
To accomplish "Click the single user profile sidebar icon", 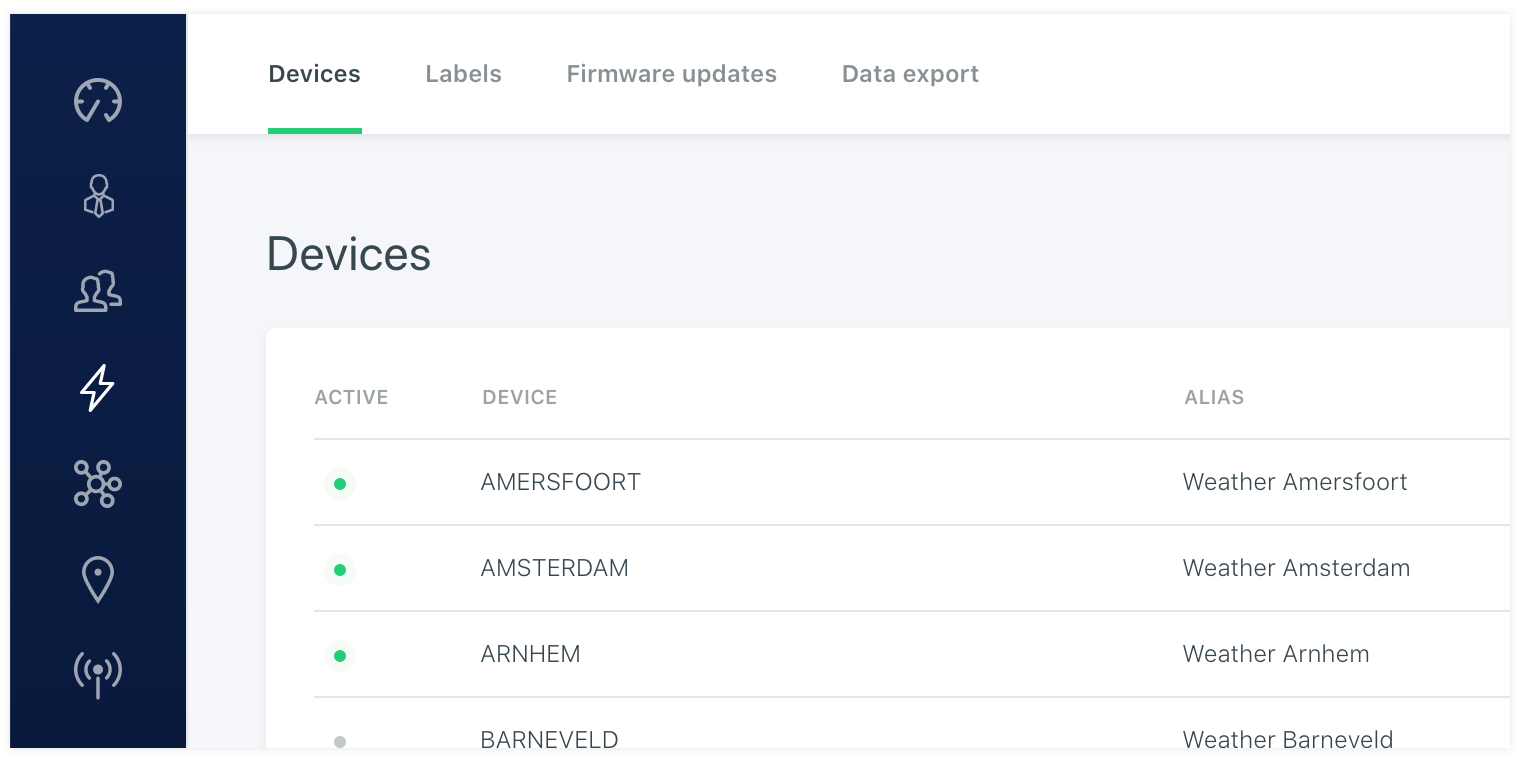I will pos(98,196).
